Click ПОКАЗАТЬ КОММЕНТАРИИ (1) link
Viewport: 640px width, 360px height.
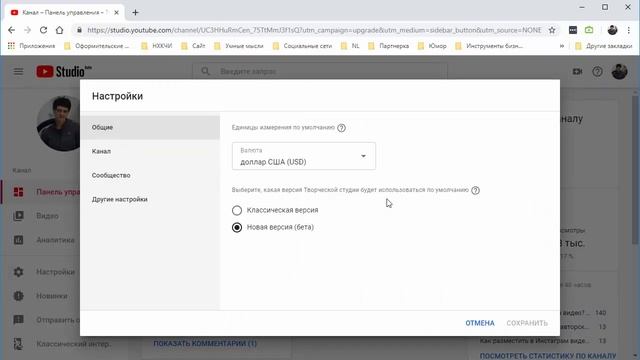pyautogui.click(x=205, y=344)
